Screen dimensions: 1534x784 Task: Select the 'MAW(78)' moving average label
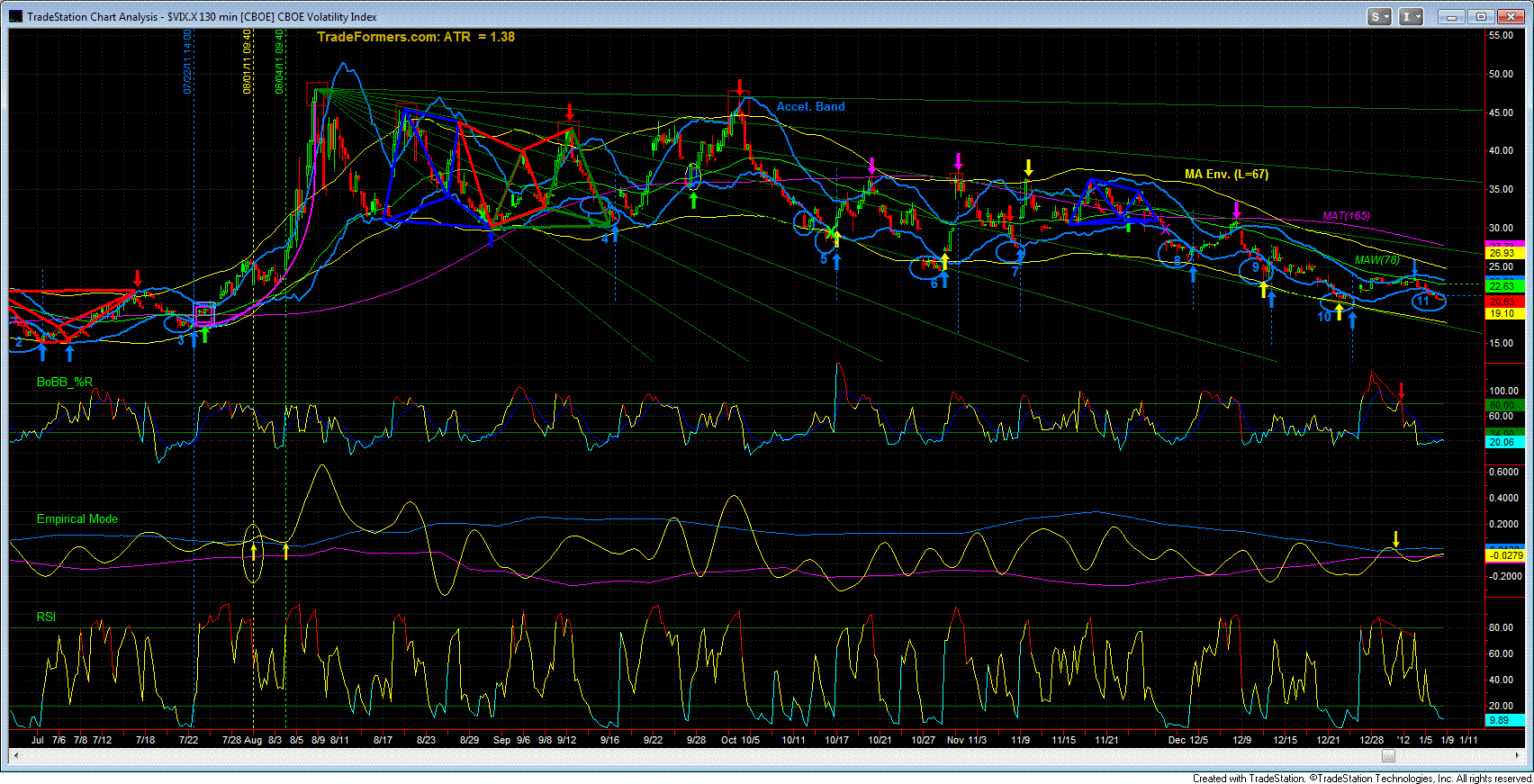1377,260
